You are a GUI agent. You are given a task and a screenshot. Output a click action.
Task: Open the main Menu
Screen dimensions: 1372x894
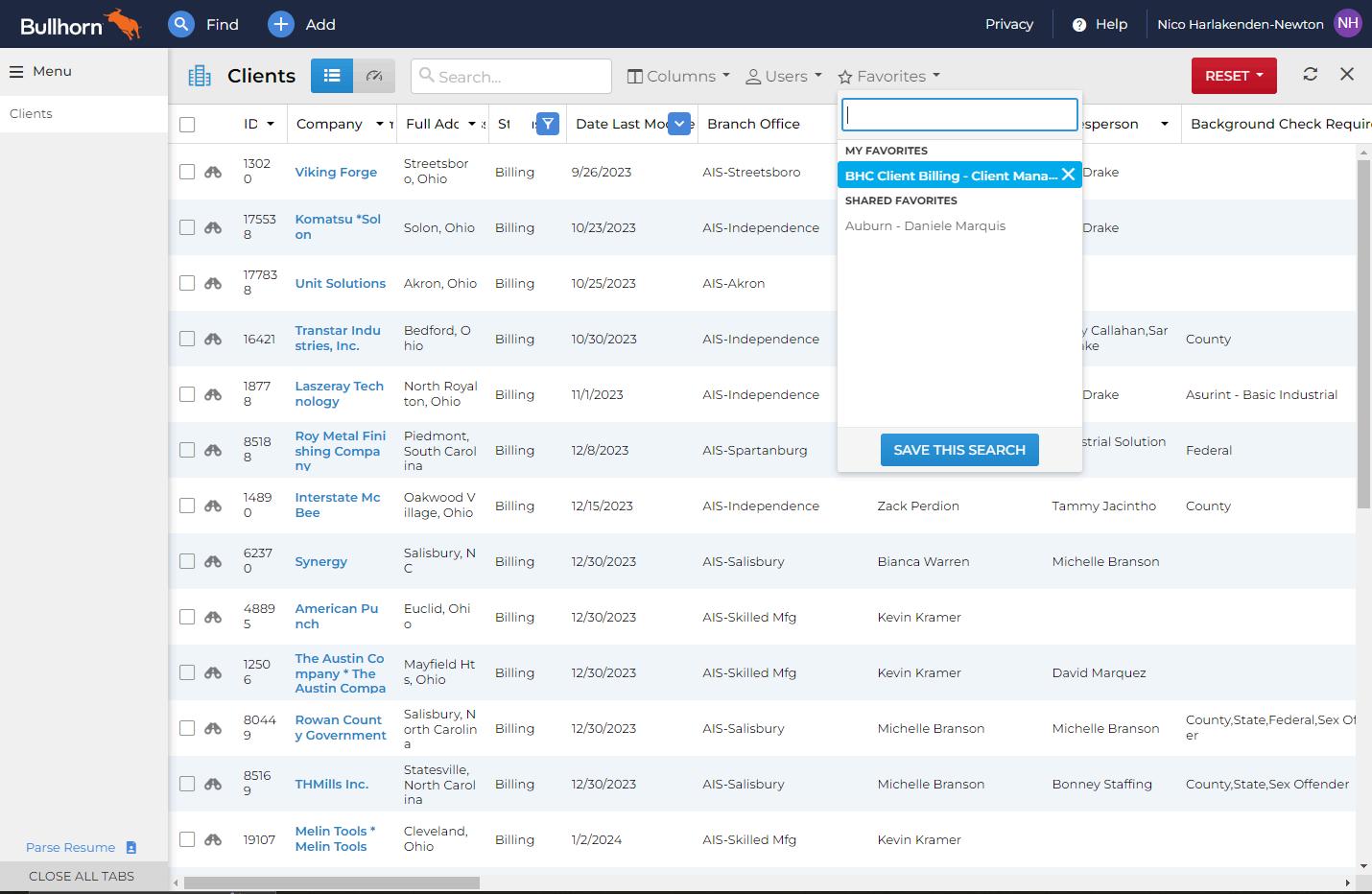[40, 71]
